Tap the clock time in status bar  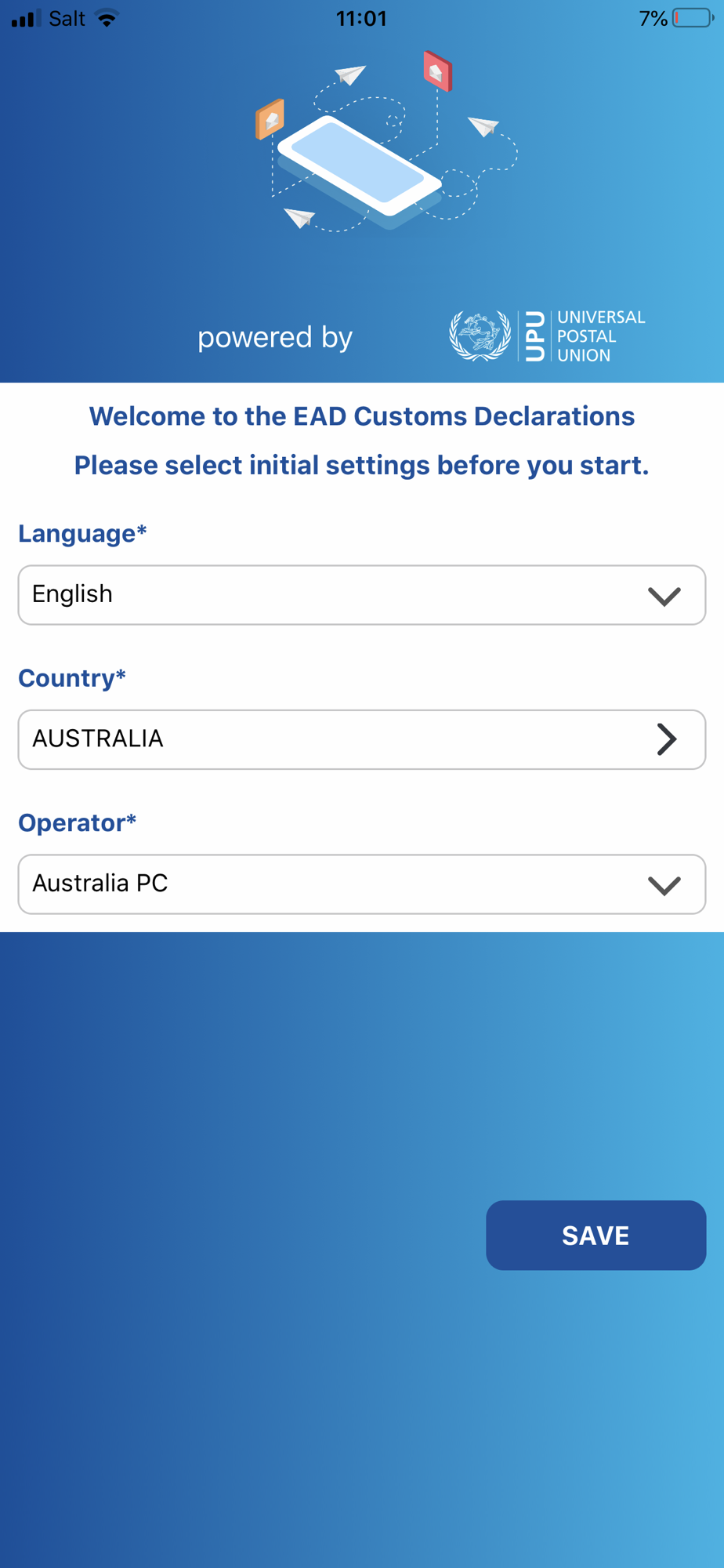[x=362, y=19]
